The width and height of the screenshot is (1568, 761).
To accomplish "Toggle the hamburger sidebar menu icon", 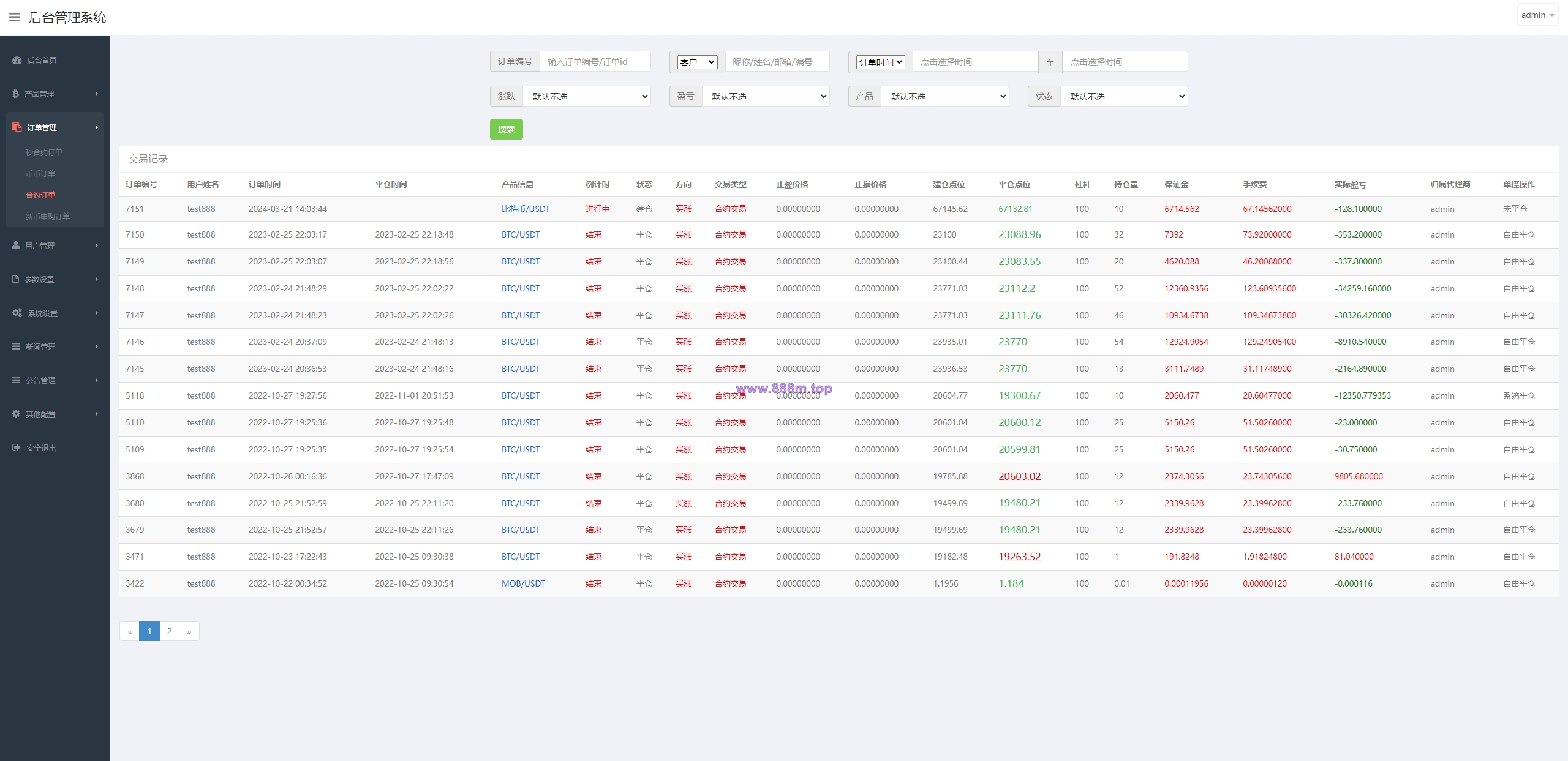I will click(x=15, y=17).
